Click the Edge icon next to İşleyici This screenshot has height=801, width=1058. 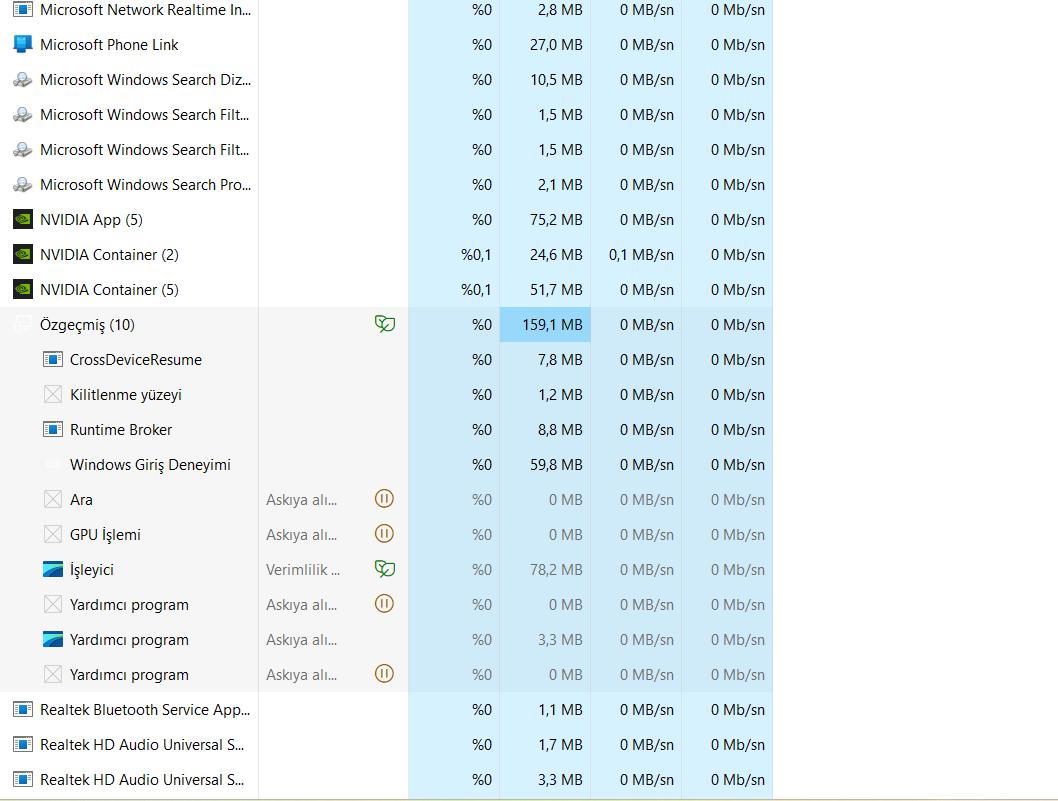tap(53, 570)
